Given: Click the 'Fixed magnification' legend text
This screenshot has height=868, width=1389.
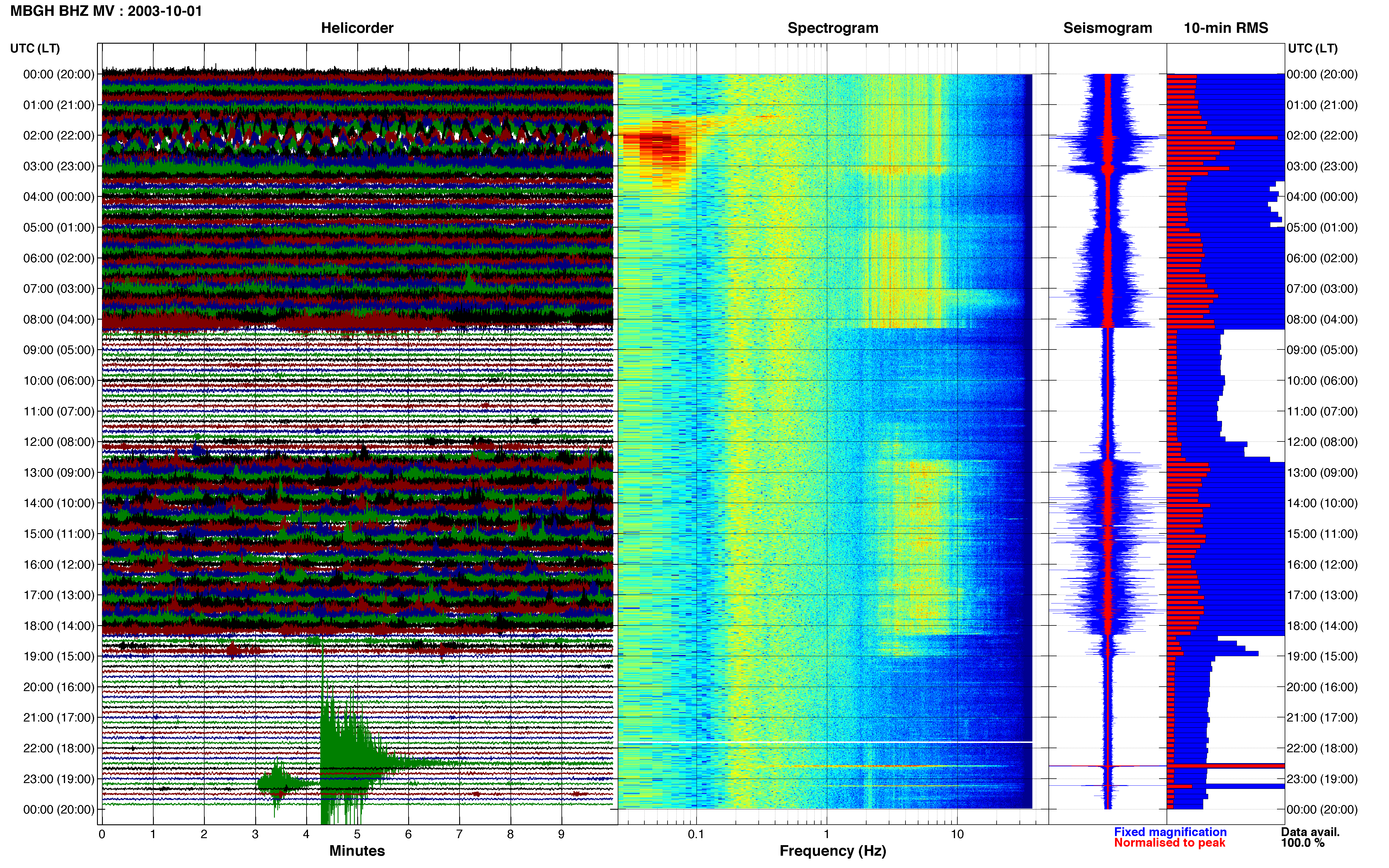Looking at the screenshot, I should (1170, 832).
